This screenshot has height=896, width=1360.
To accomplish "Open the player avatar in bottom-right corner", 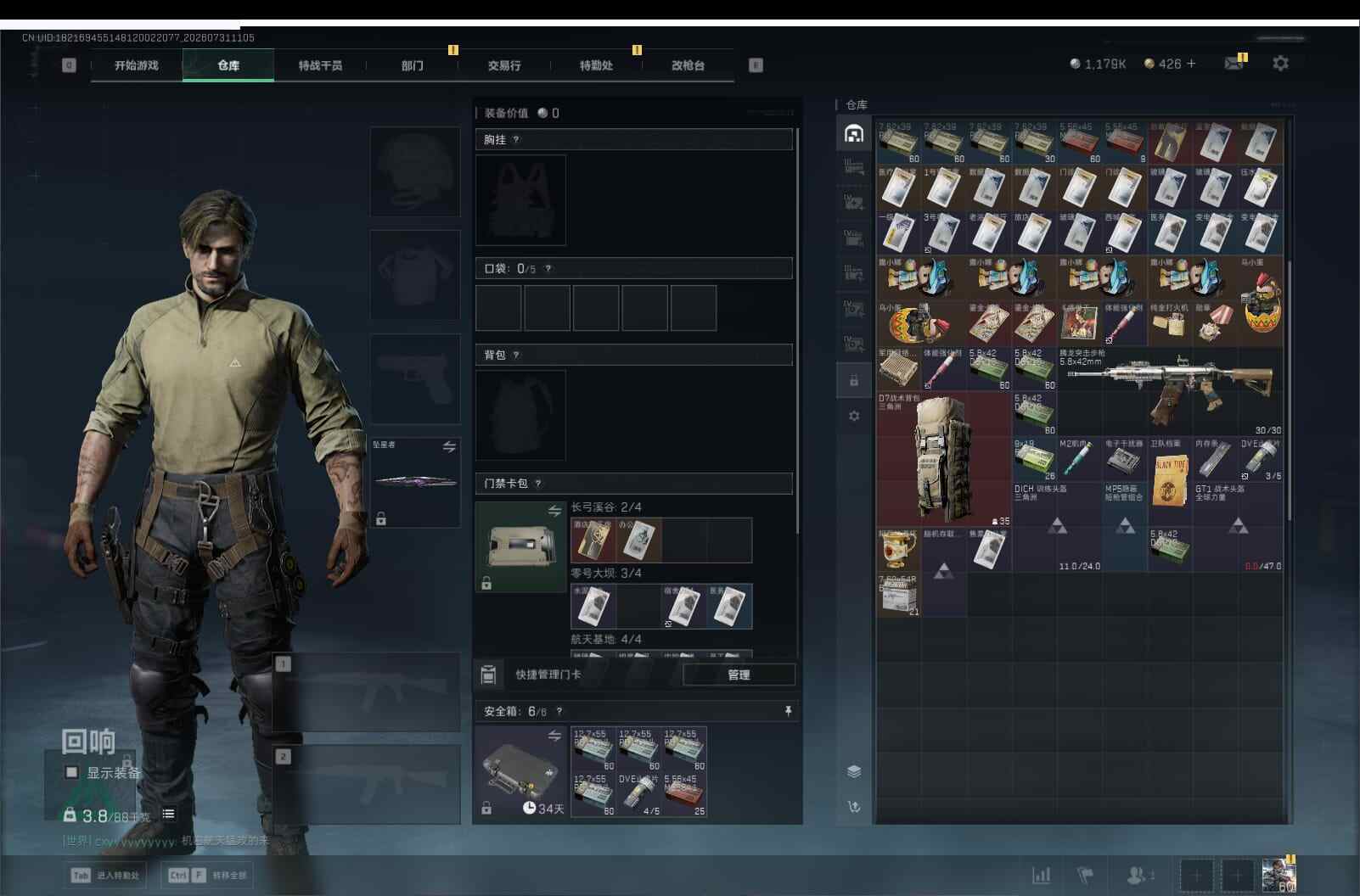I will 1279,875.
